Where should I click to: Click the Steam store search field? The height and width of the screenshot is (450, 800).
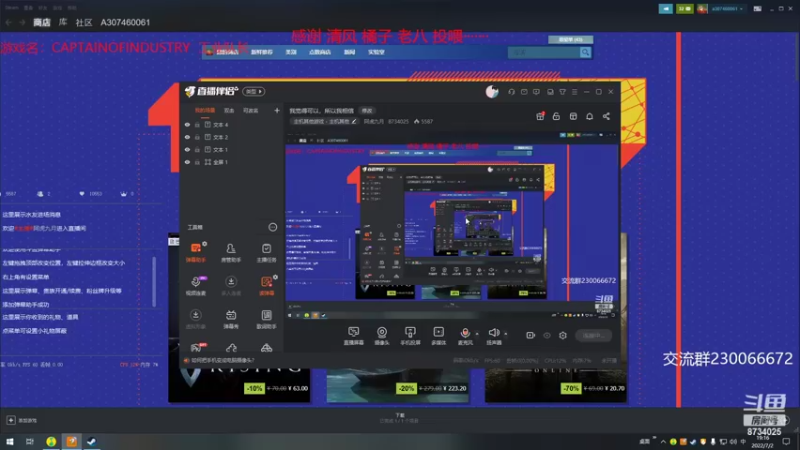pos(544,52)
